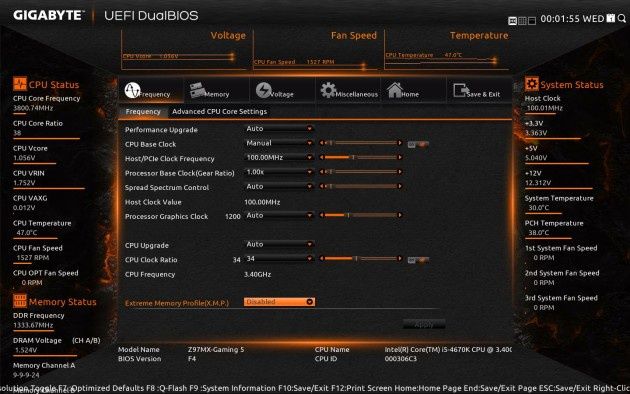This screenshot has height=394, width=630.
Task: Open the CPU Base Clock Manual dropdown
Action: 279,143
